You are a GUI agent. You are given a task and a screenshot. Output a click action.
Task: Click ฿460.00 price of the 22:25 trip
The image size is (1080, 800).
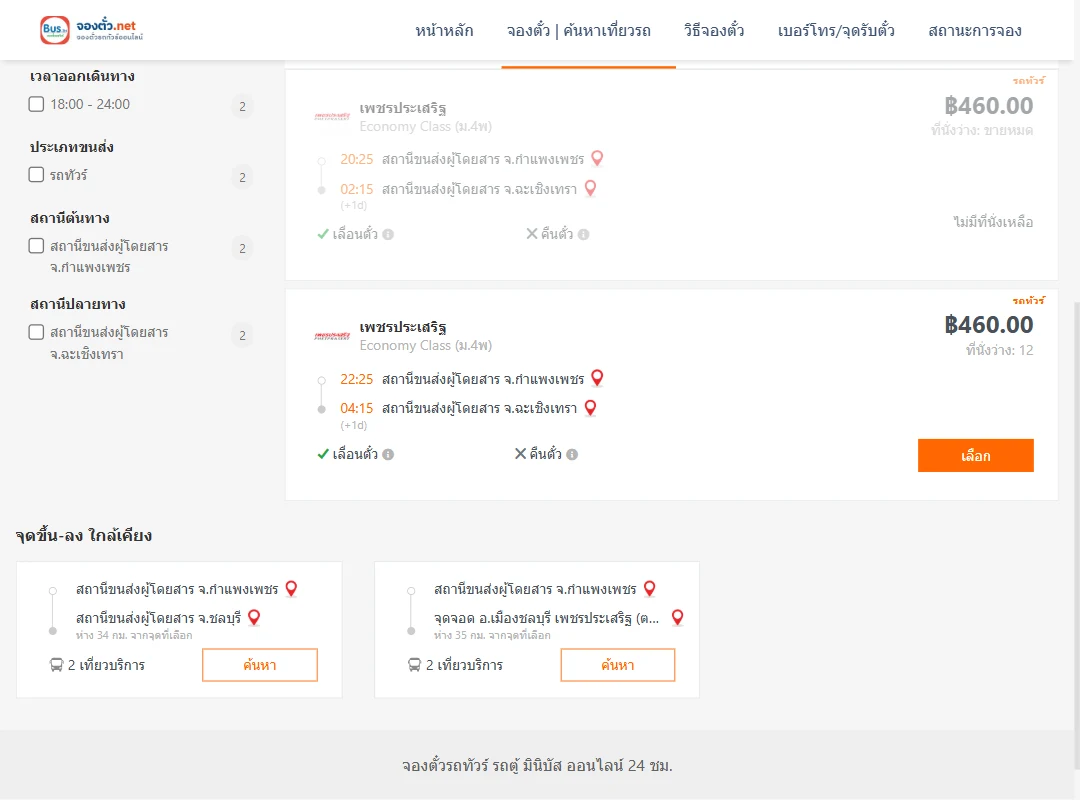click(x=988, y=325)
